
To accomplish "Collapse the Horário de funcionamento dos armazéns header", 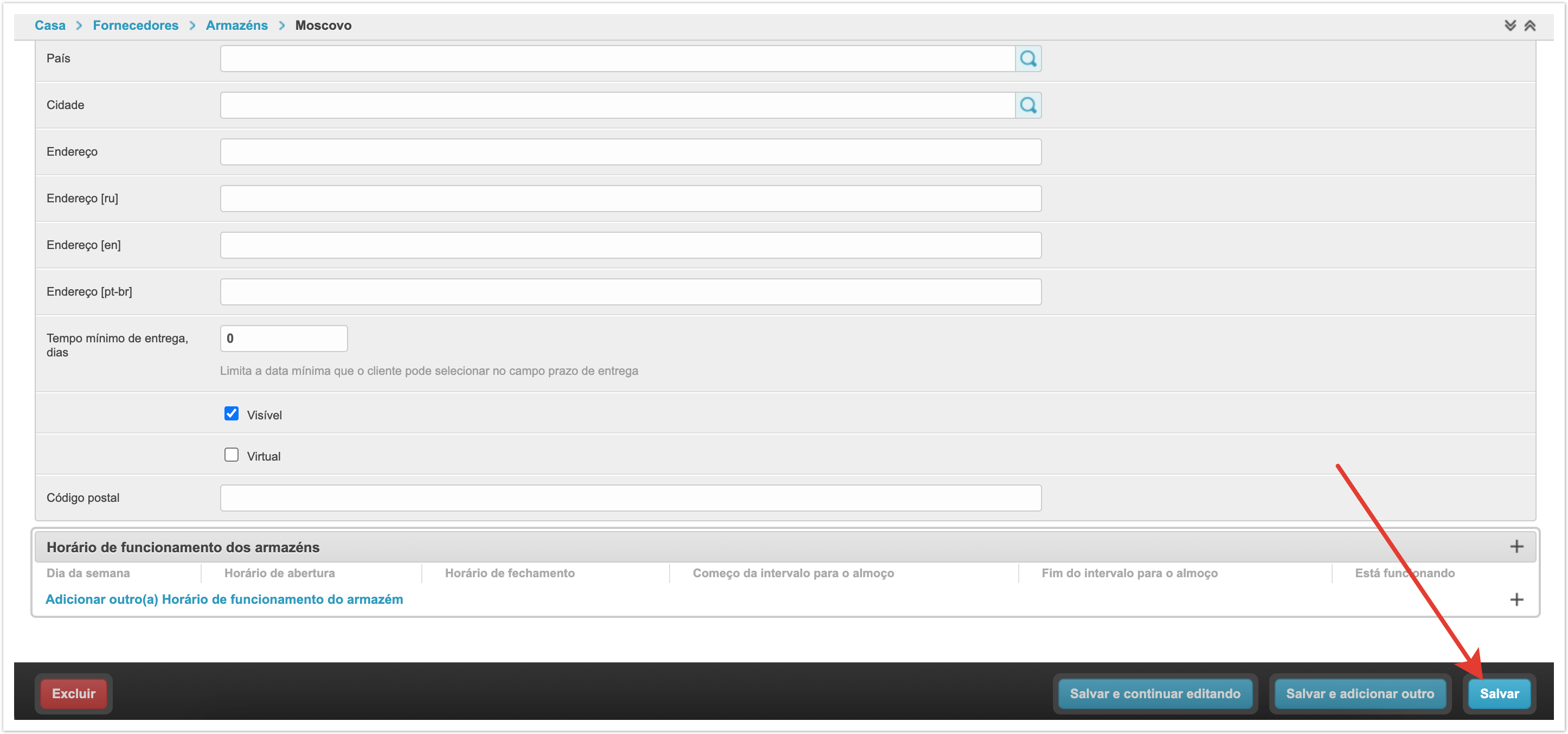I will (x=183, y=547).
